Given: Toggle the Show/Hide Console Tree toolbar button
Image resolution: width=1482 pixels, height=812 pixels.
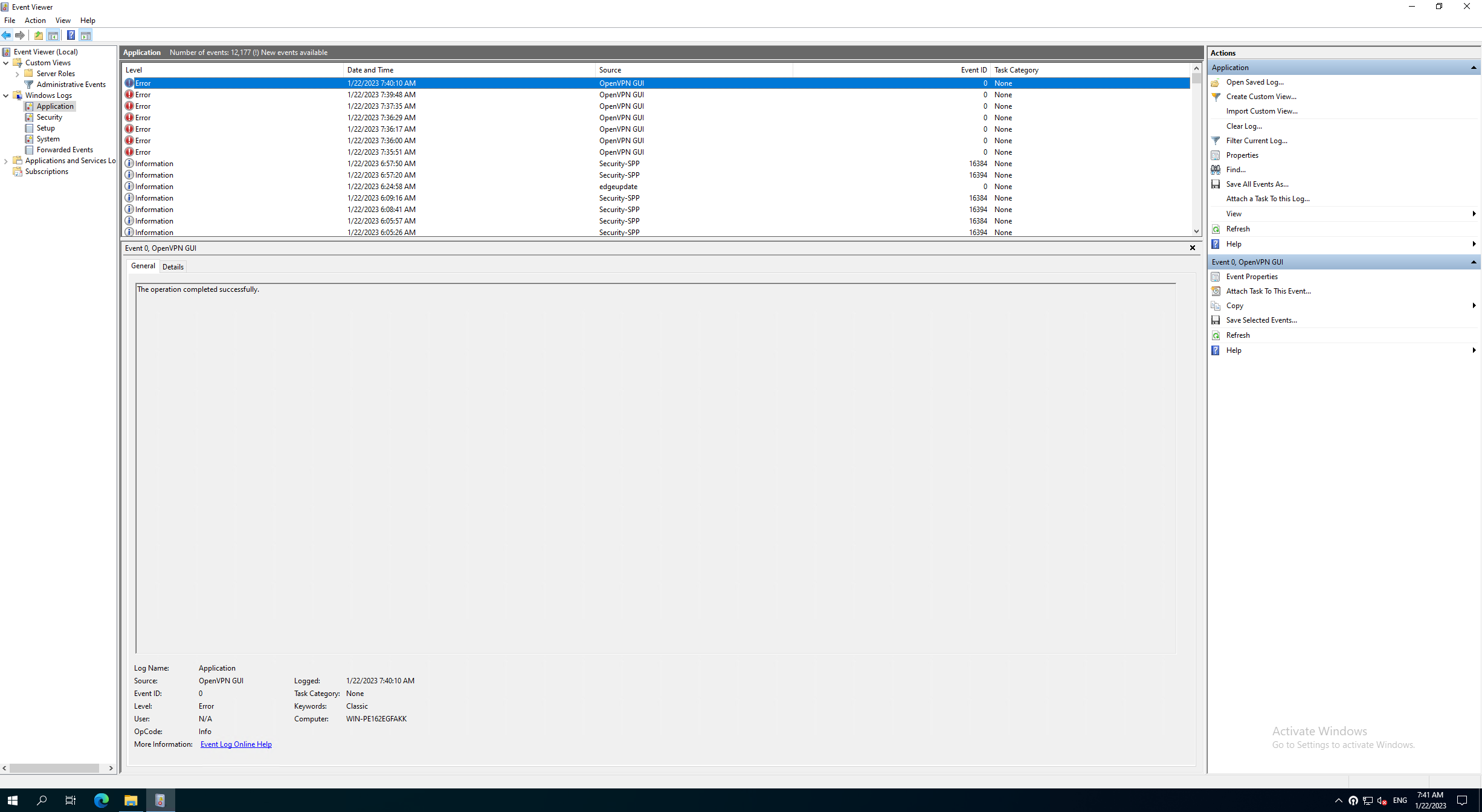Looking at the screenshot, I should (x=54, y=35).
